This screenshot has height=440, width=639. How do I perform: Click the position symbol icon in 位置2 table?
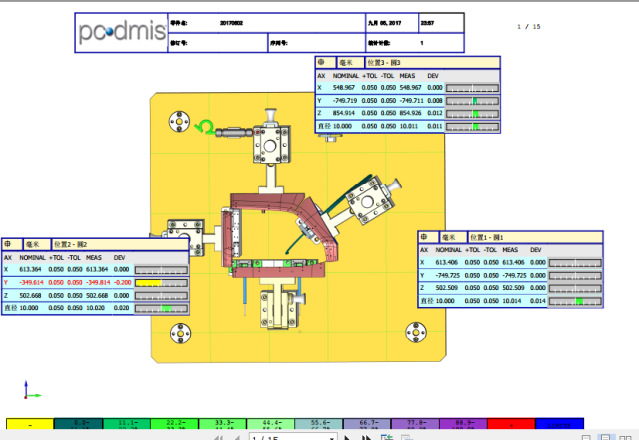click(8, 243)
